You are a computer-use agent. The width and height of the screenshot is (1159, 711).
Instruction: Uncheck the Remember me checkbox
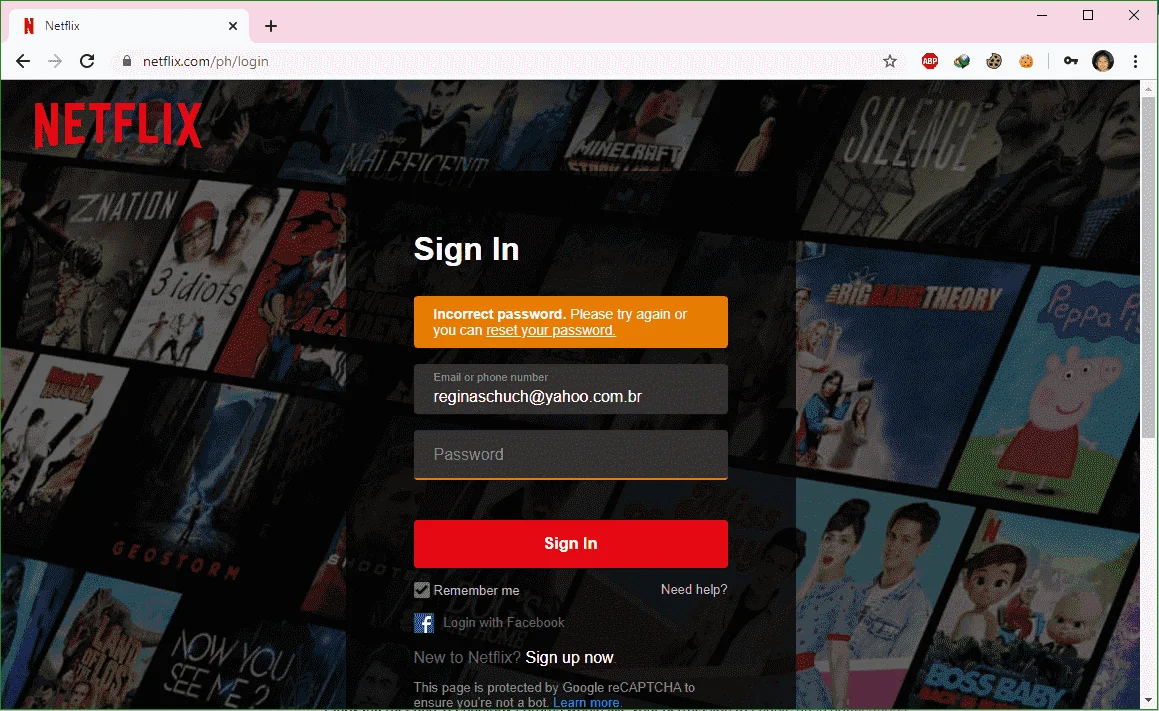[422, 590]
